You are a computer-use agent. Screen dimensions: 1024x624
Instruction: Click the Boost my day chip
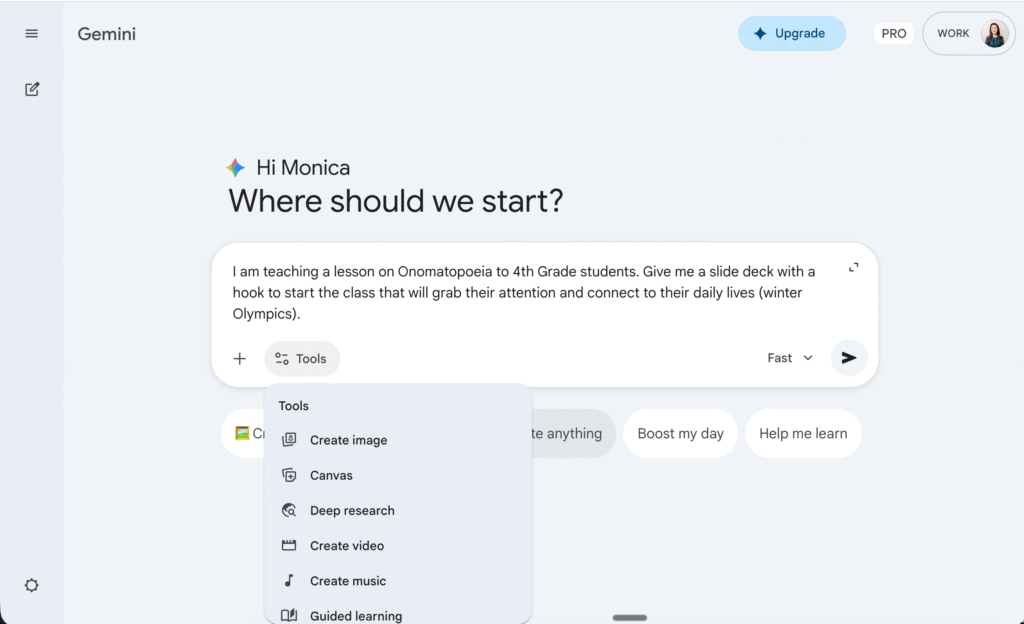tap(680, 433)
